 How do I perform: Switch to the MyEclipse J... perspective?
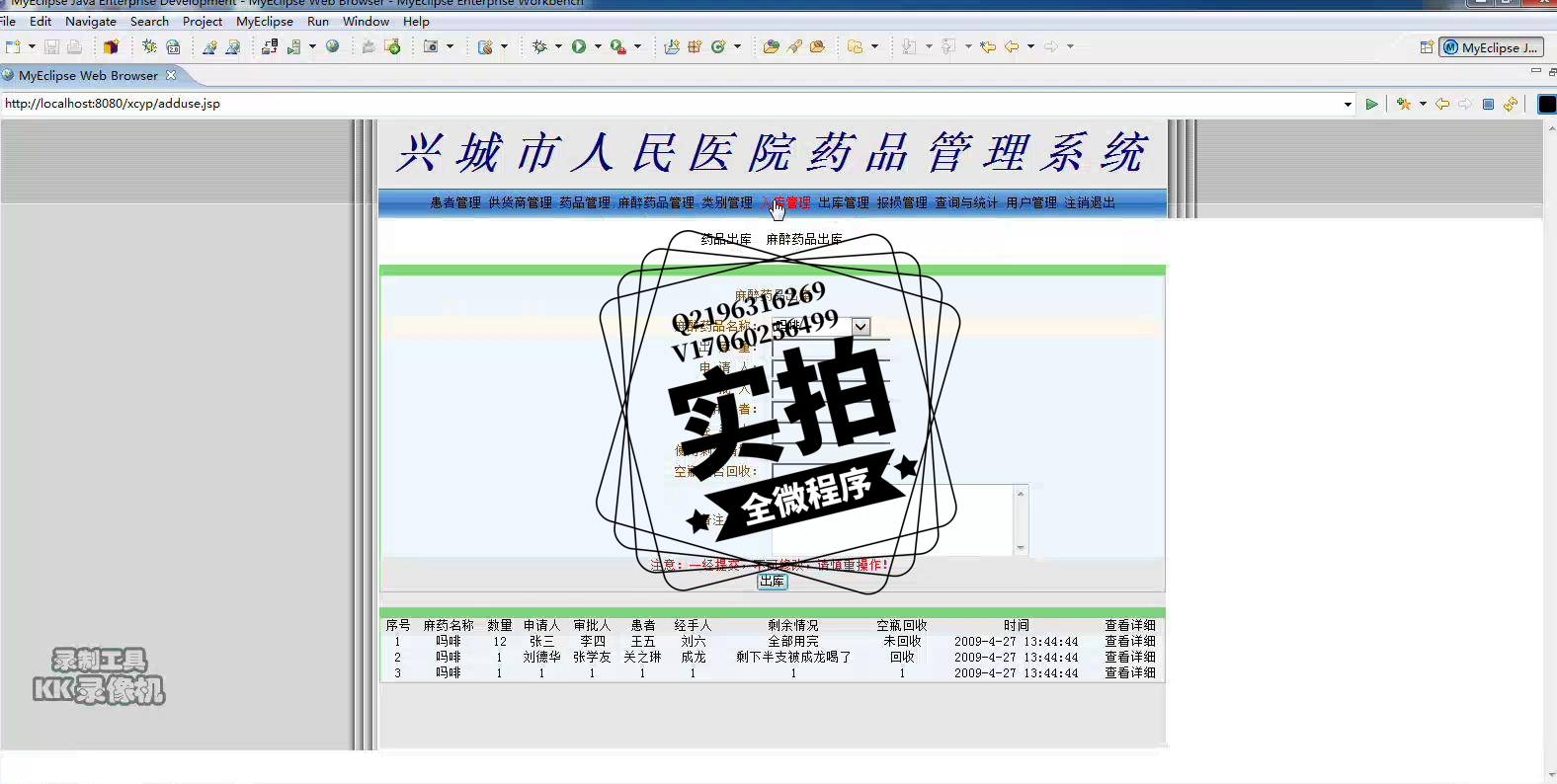[x=1491, y=46]
